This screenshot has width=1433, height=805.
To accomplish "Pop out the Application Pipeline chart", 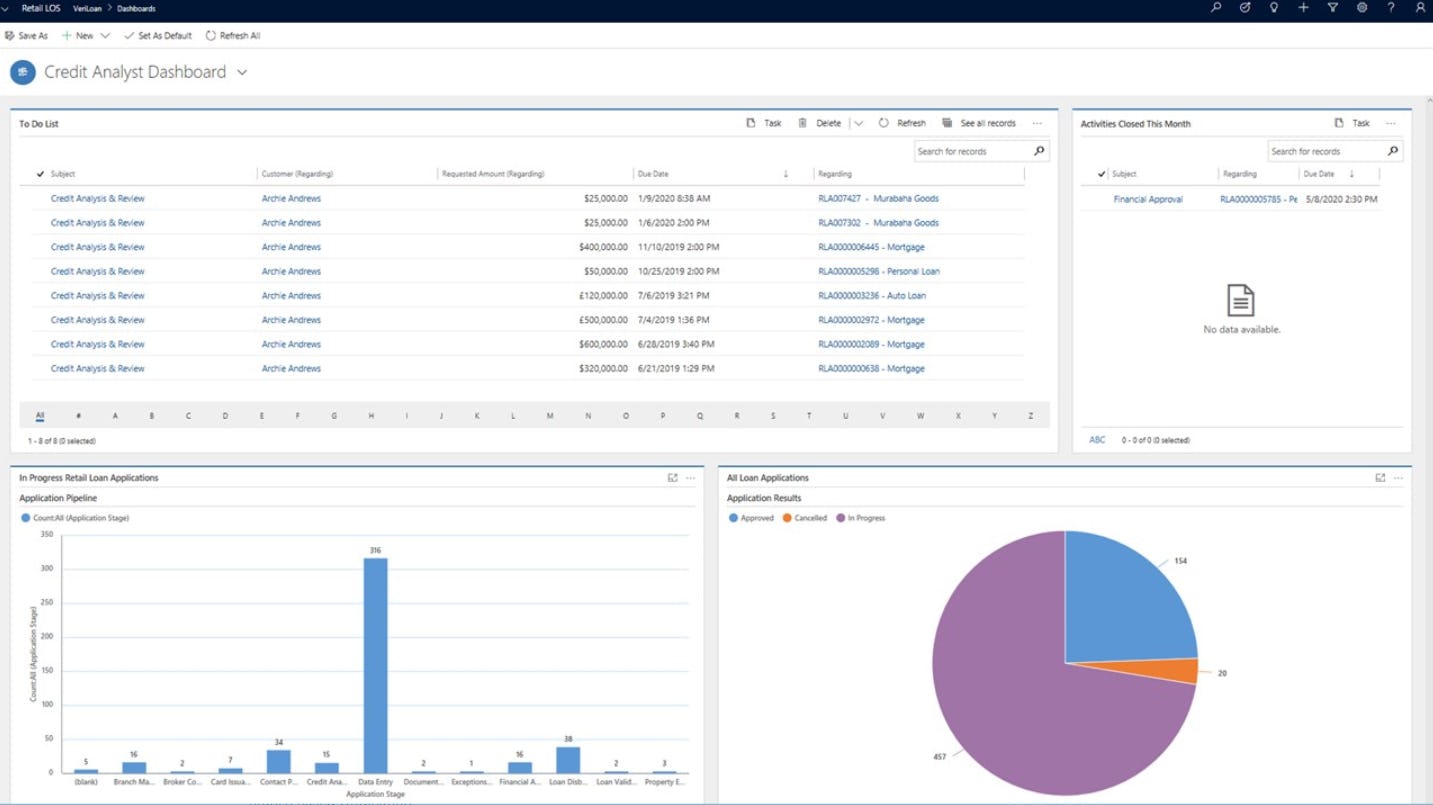I will pyautogui.click(x=672, y=478).
